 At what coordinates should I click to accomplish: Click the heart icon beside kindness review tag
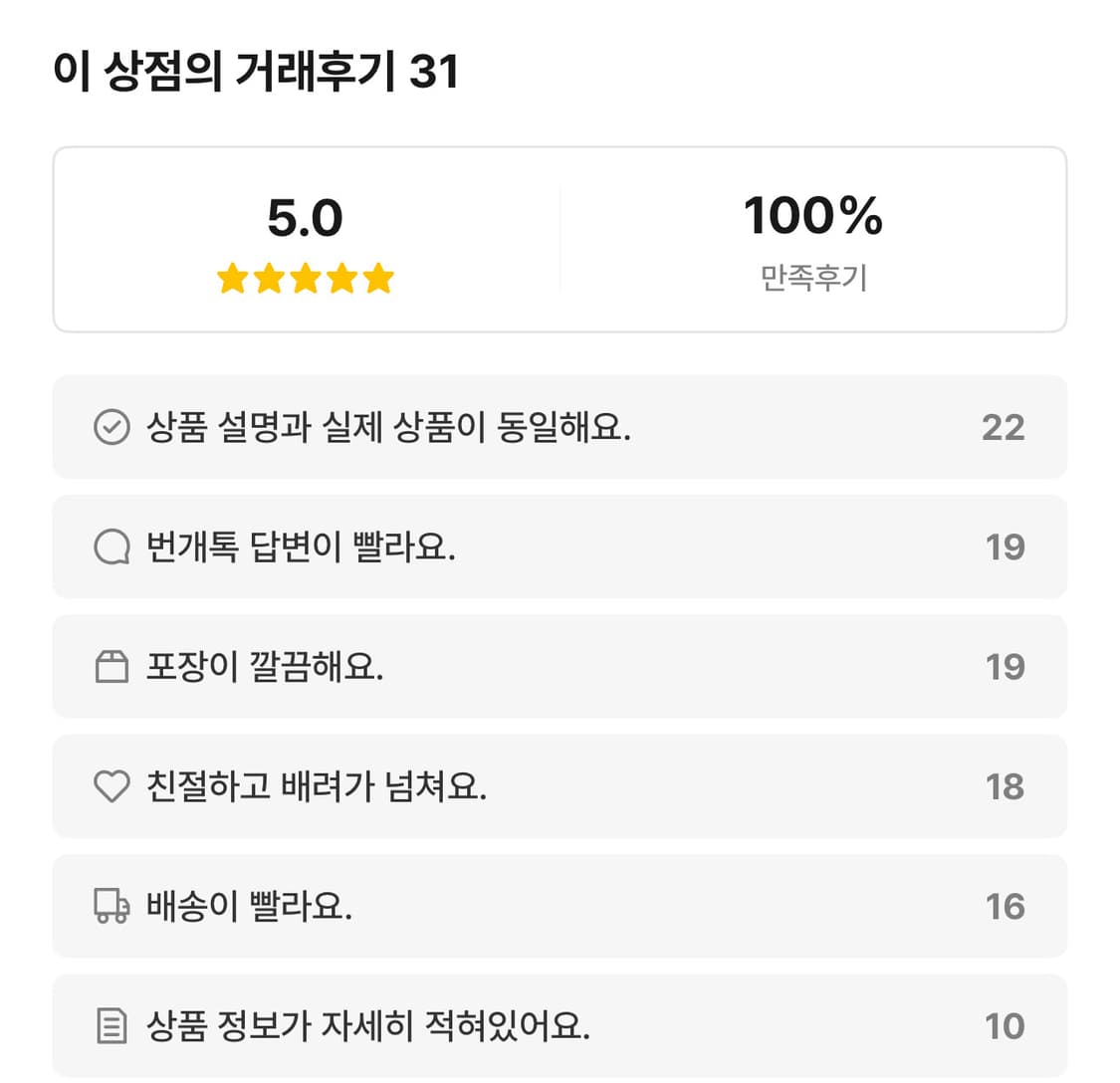[x=112, y=786]
